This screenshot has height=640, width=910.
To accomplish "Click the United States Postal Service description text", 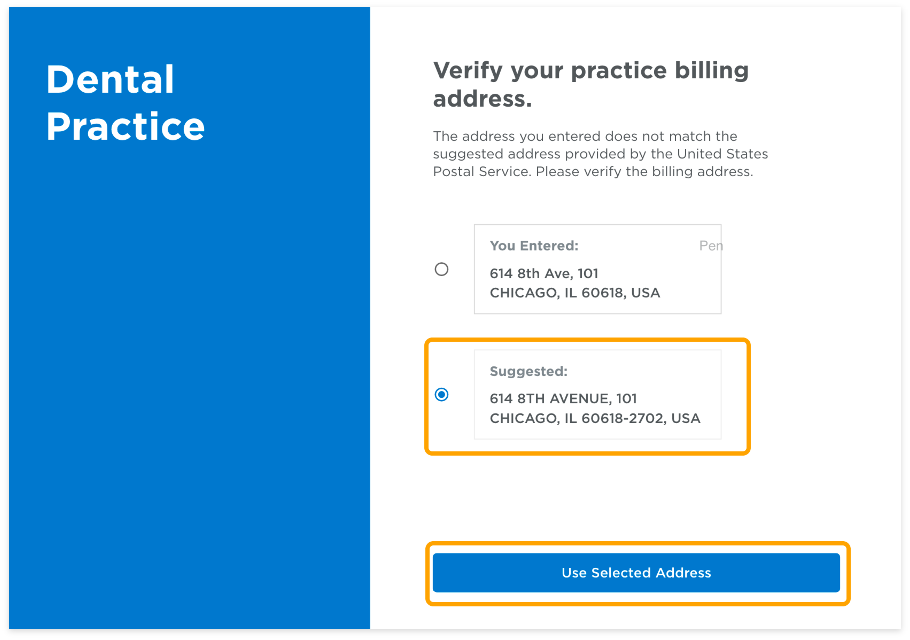I will click(600, 154).
